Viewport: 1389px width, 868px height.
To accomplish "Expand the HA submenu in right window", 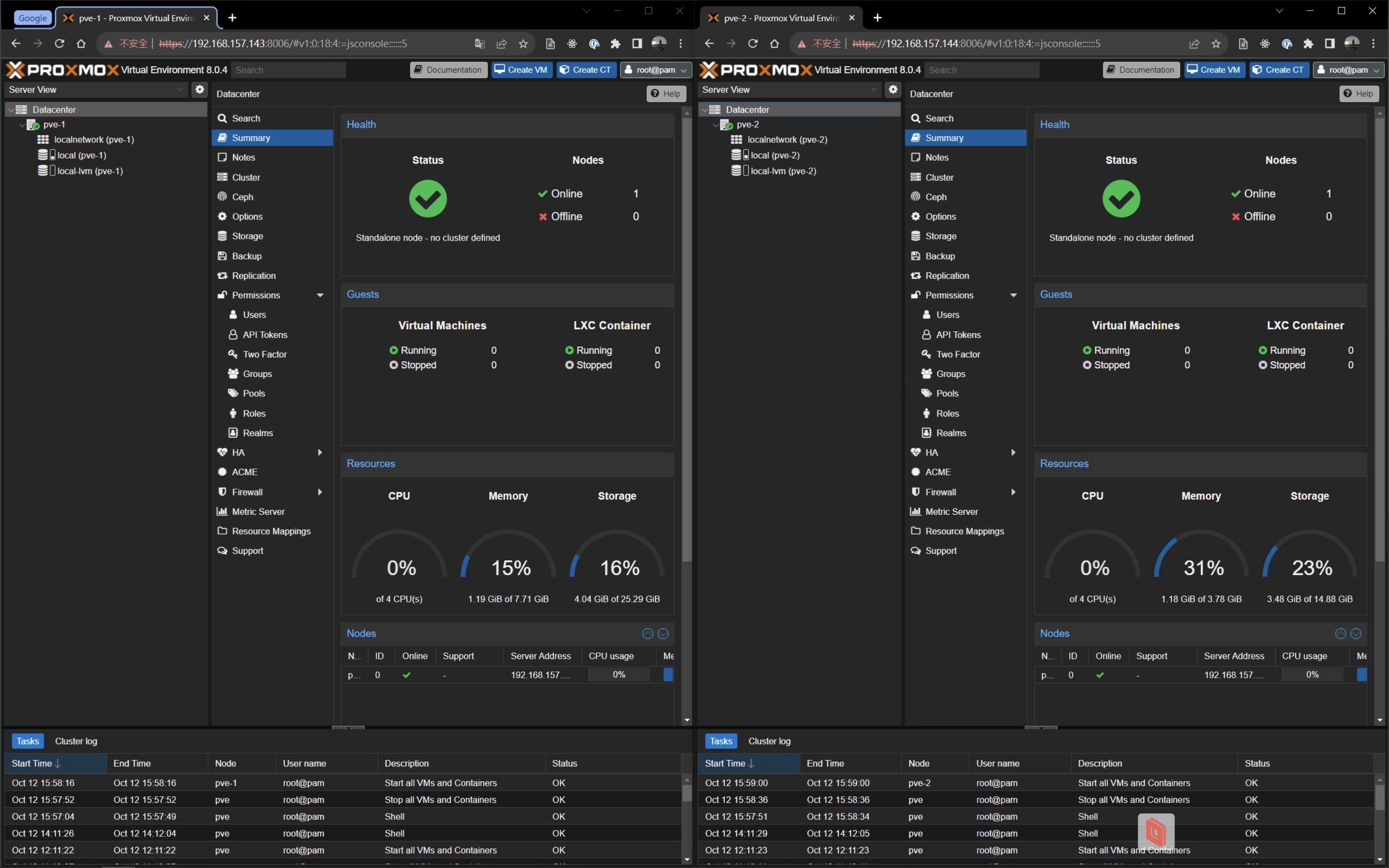I will 1013,452.
